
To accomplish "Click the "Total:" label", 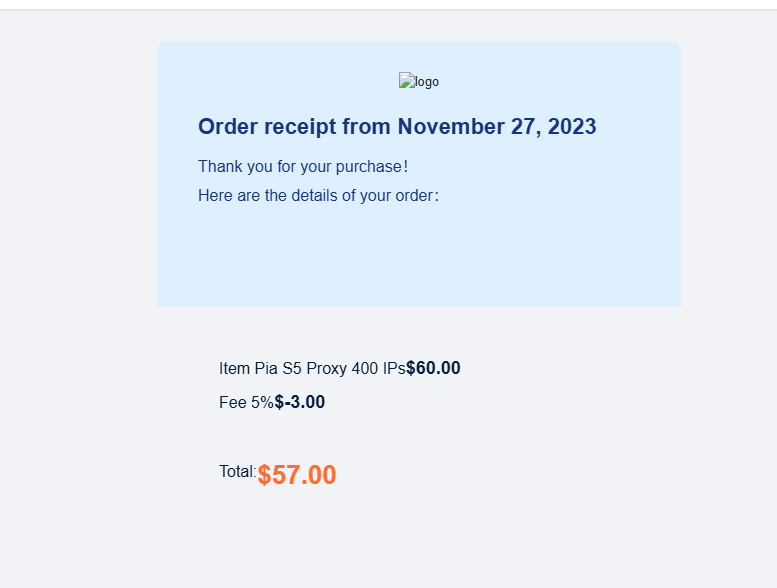I will (x=237, y=472).
